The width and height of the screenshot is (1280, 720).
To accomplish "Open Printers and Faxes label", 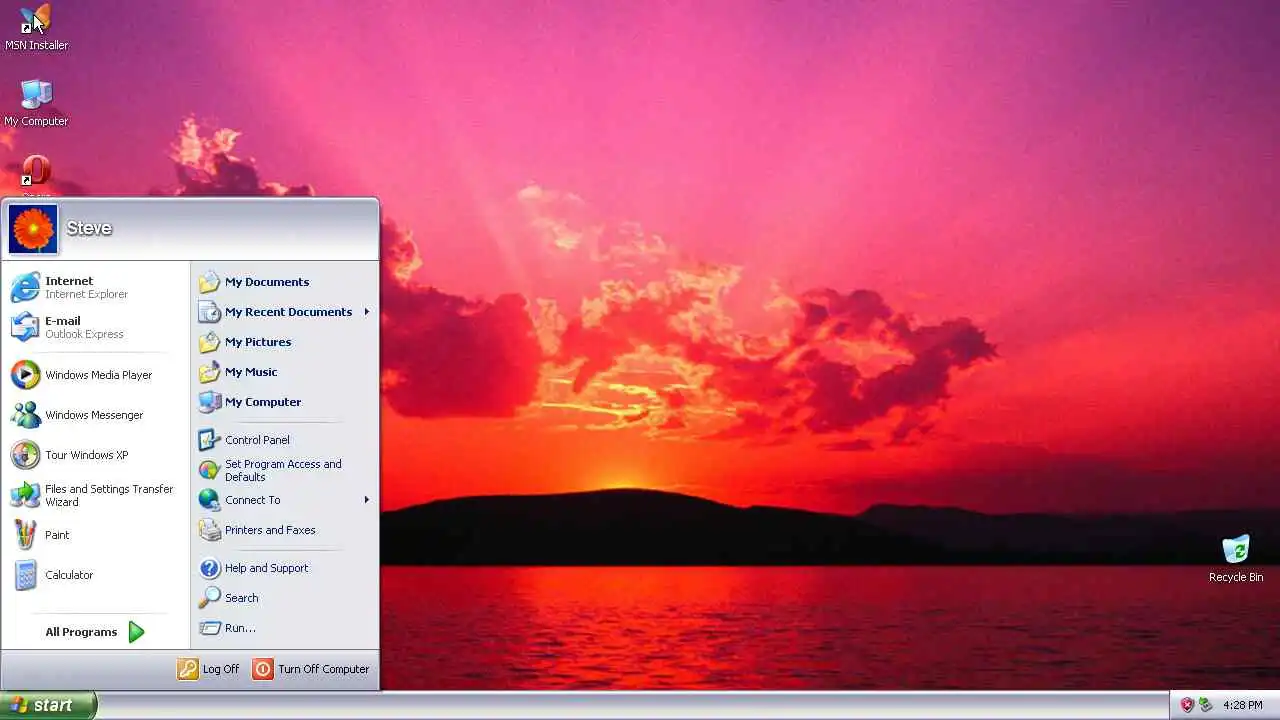I will point(270,530).
